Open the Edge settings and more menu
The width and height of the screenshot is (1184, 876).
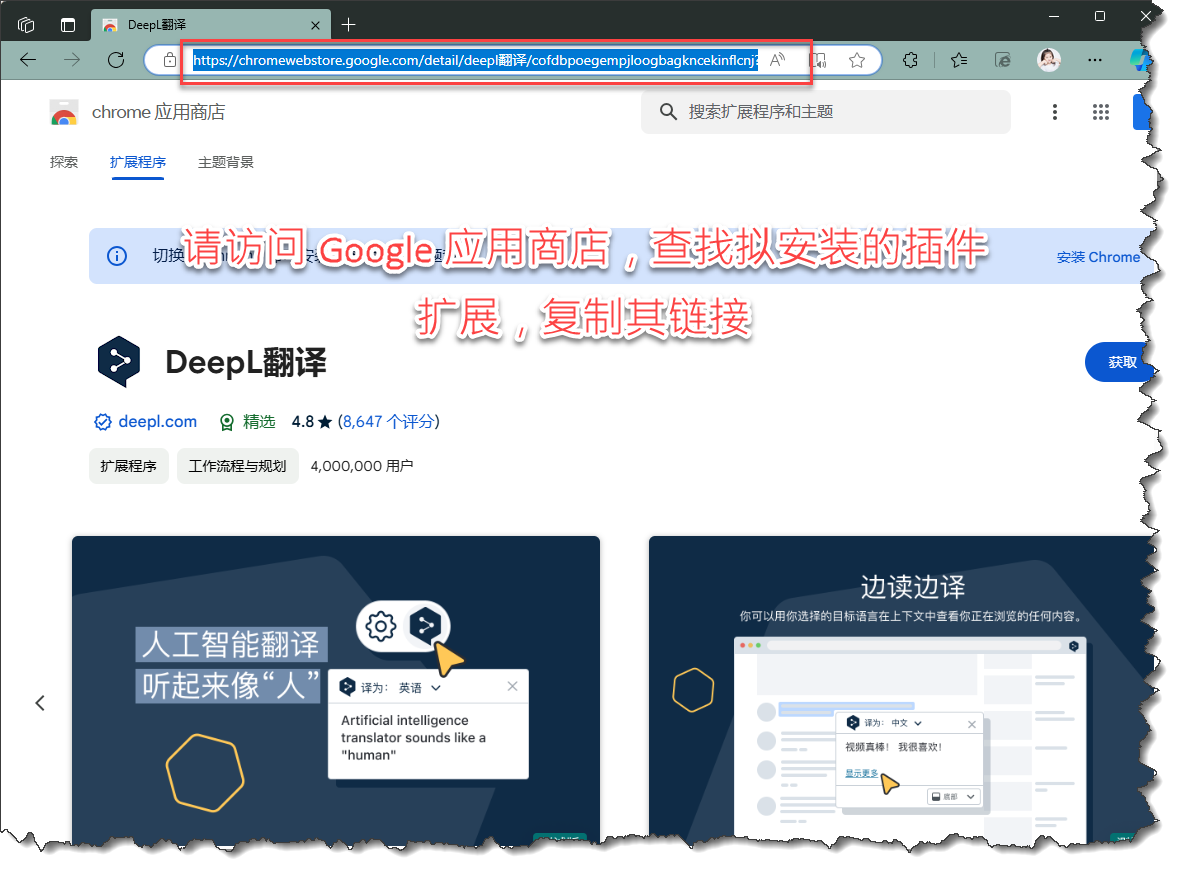[x=1095, y=60]
